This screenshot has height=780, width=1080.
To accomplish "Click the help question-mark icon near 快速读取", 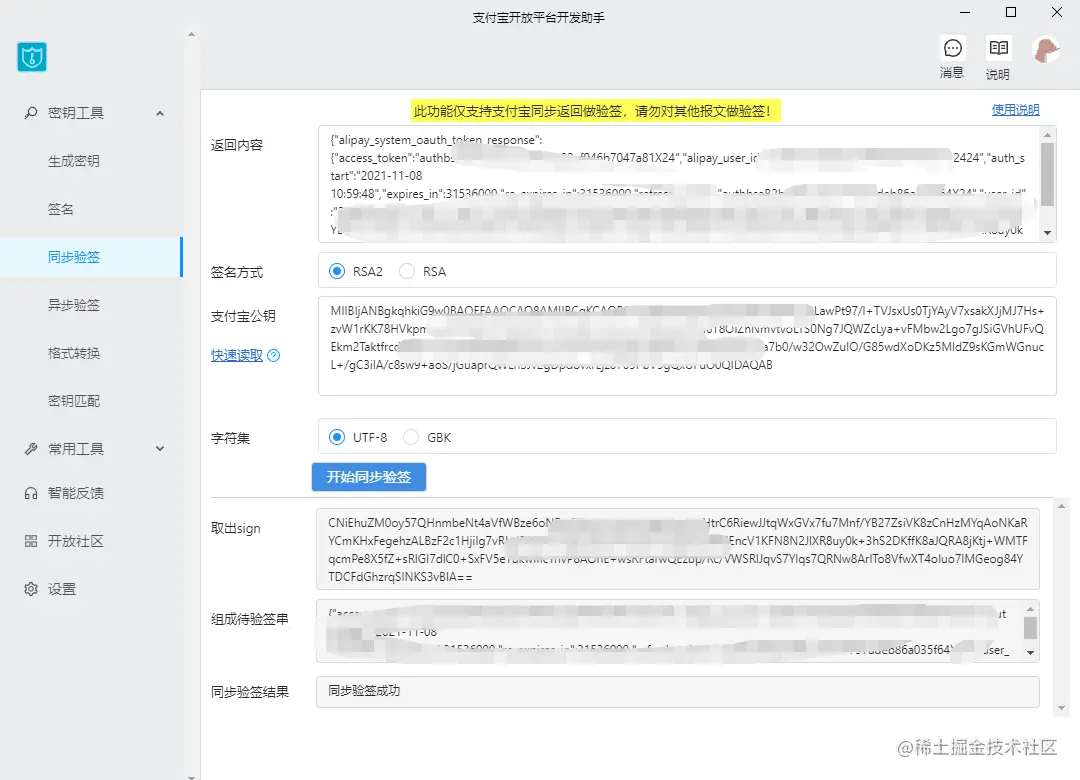I will coord(273,356).
